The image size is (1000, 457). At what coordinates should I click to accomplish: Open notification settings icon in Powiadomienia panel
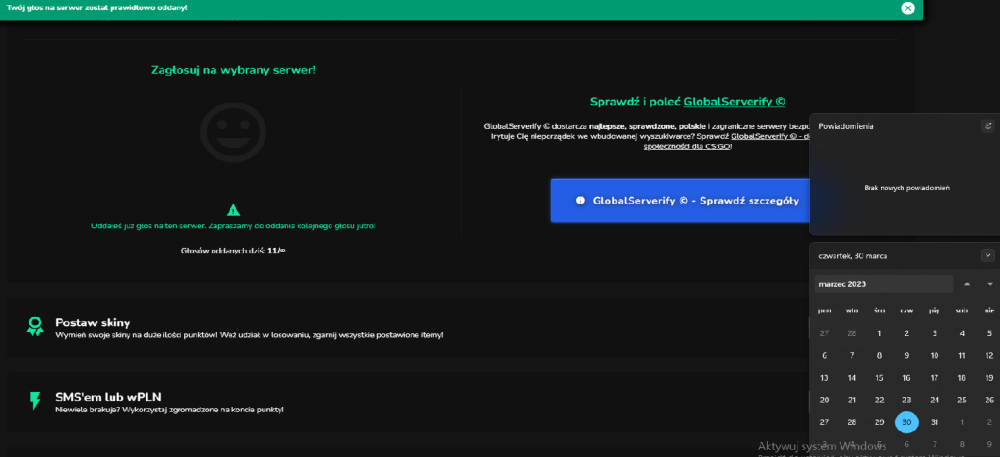point(987,126)
